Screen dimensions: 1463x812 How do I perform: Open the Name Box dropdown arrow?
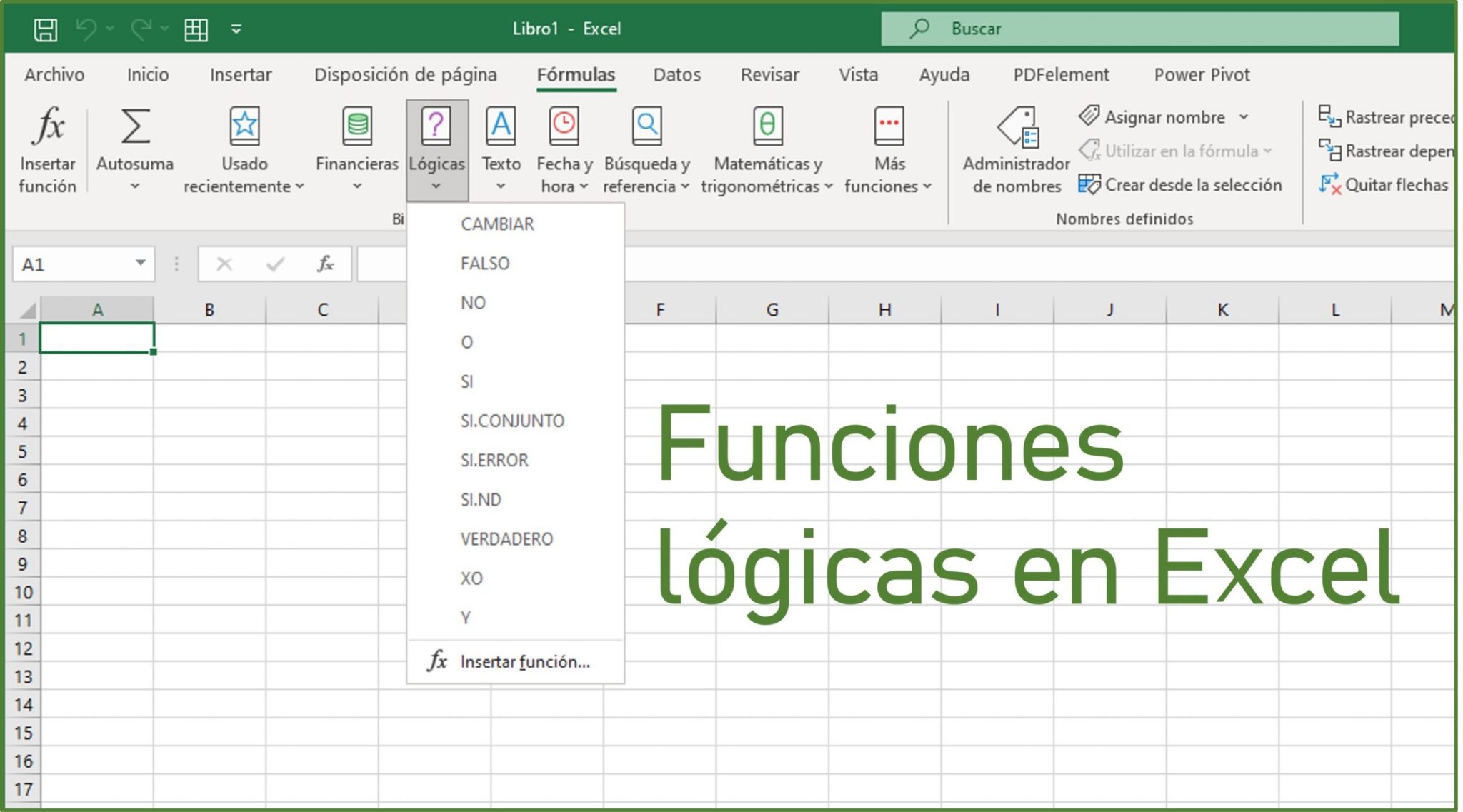click(140, 264)
